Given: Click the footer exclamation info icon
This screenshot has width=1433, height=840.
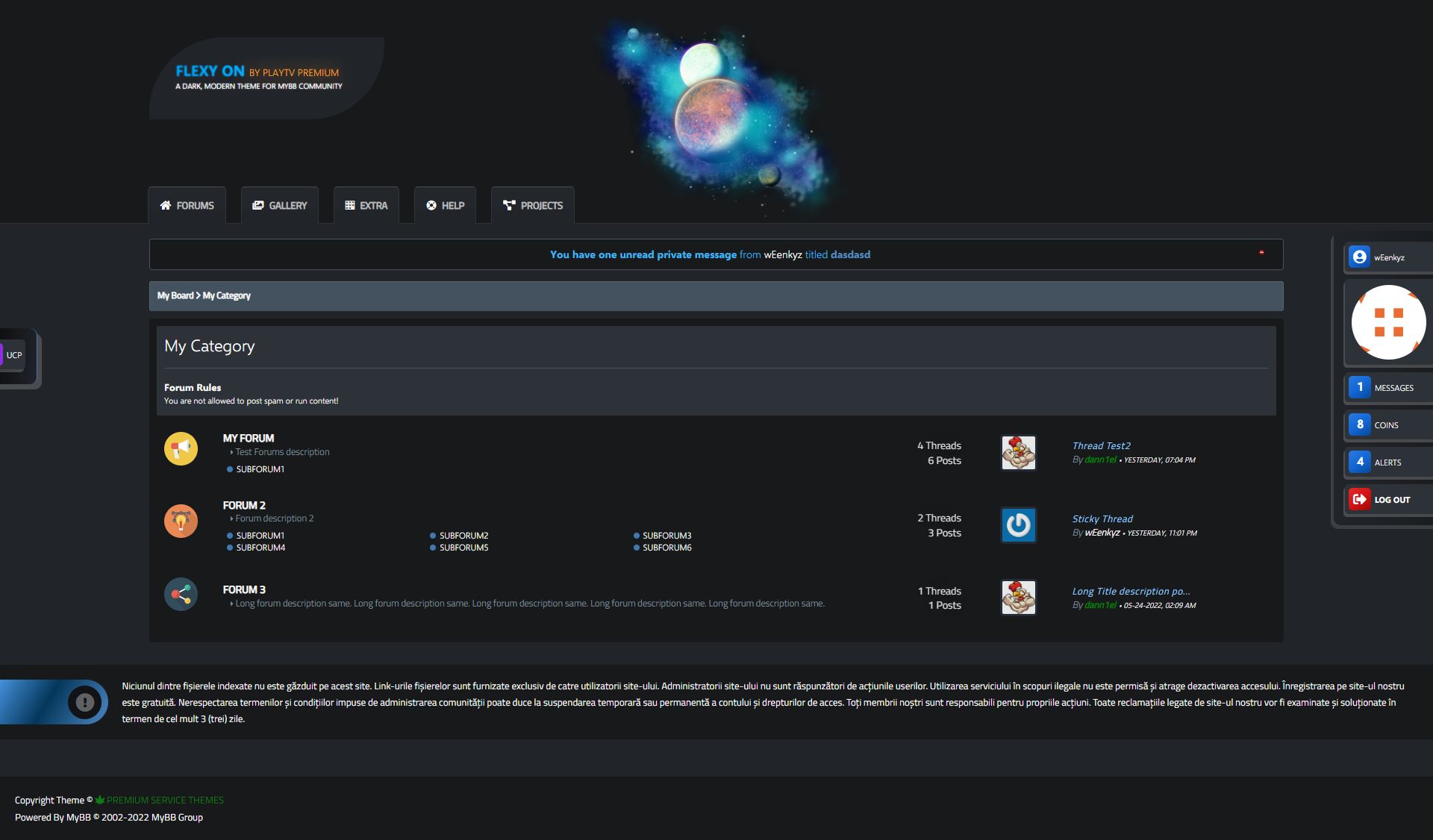Looking at the screenshot, I should (85, 702).
